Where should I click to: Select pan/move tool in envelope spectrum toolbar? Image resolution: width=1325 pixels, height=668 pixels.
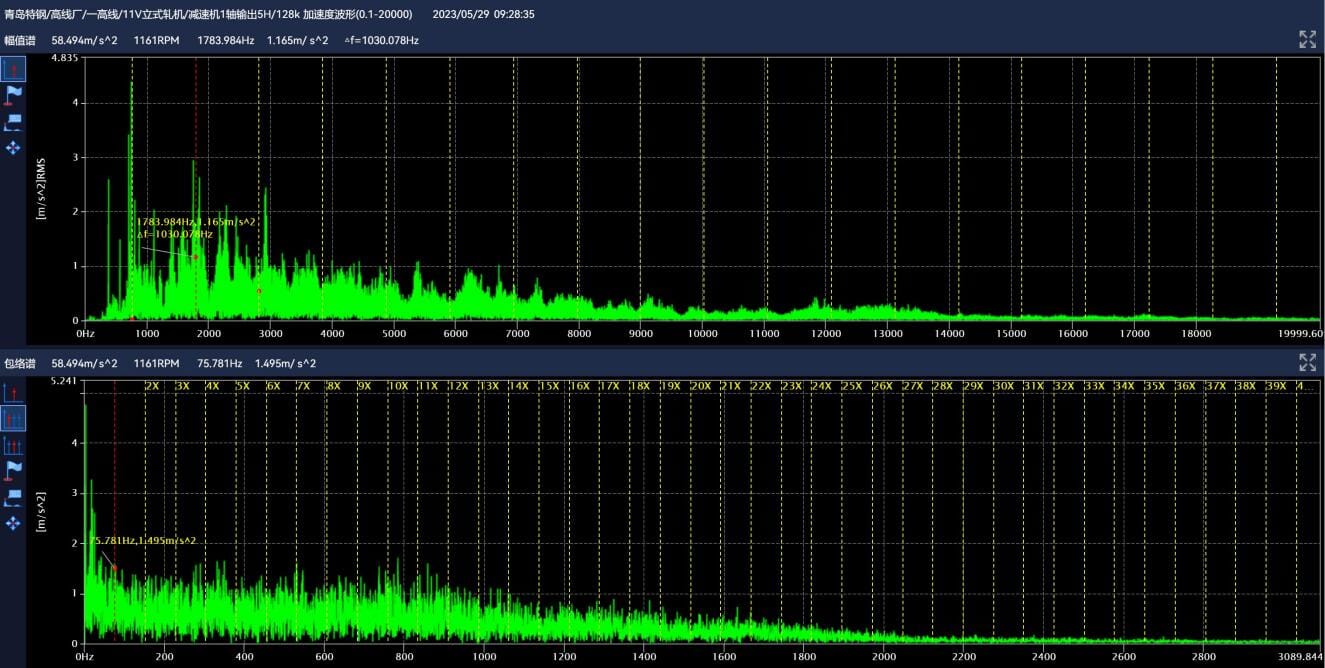pyautogui.click(x=13, y=523)
